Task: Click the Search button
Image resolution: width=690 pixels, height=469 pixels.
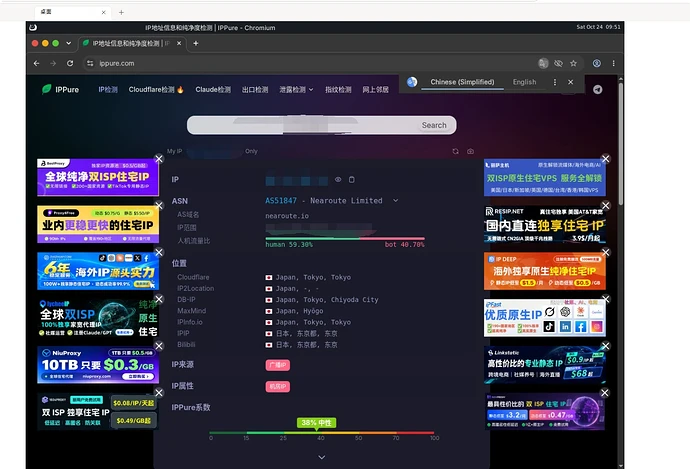Action: (x=434, y=125)
